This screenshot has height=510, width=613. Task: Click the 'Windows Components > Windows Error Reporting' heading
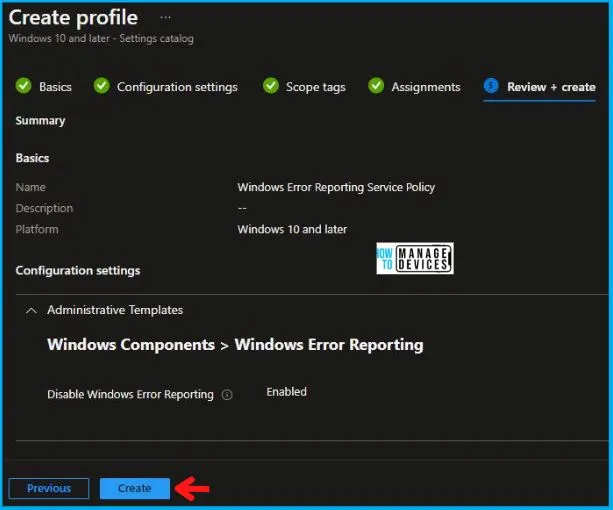[x=235, y=345]
